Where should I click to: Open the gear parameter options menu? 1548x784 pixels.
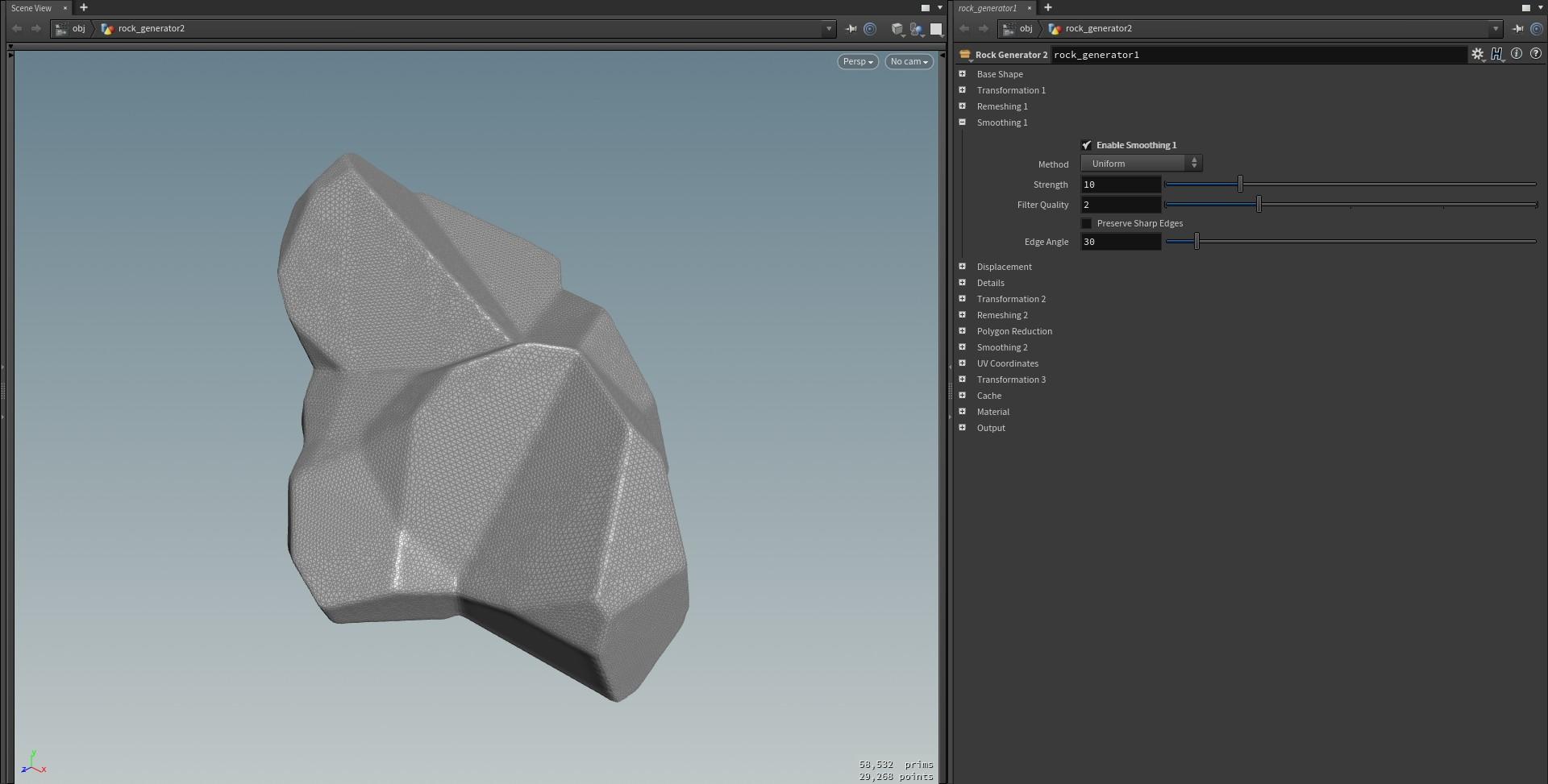pyautogui.click(x=1478, y=53)
